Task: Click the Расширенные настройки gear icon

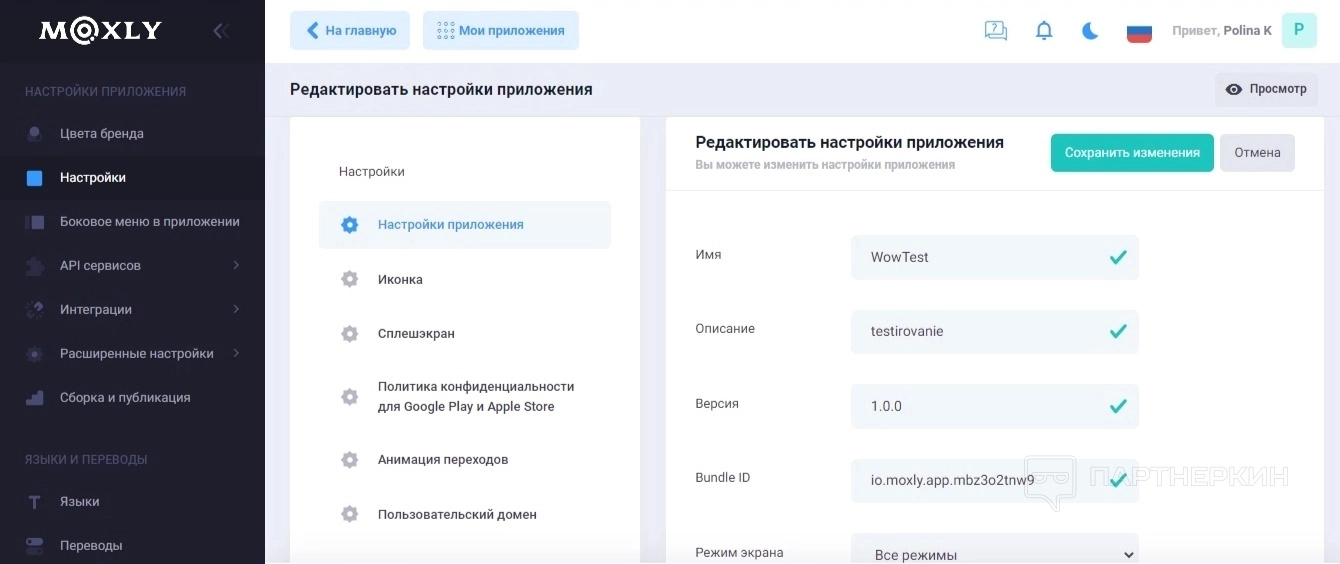Action: [35, 354]
